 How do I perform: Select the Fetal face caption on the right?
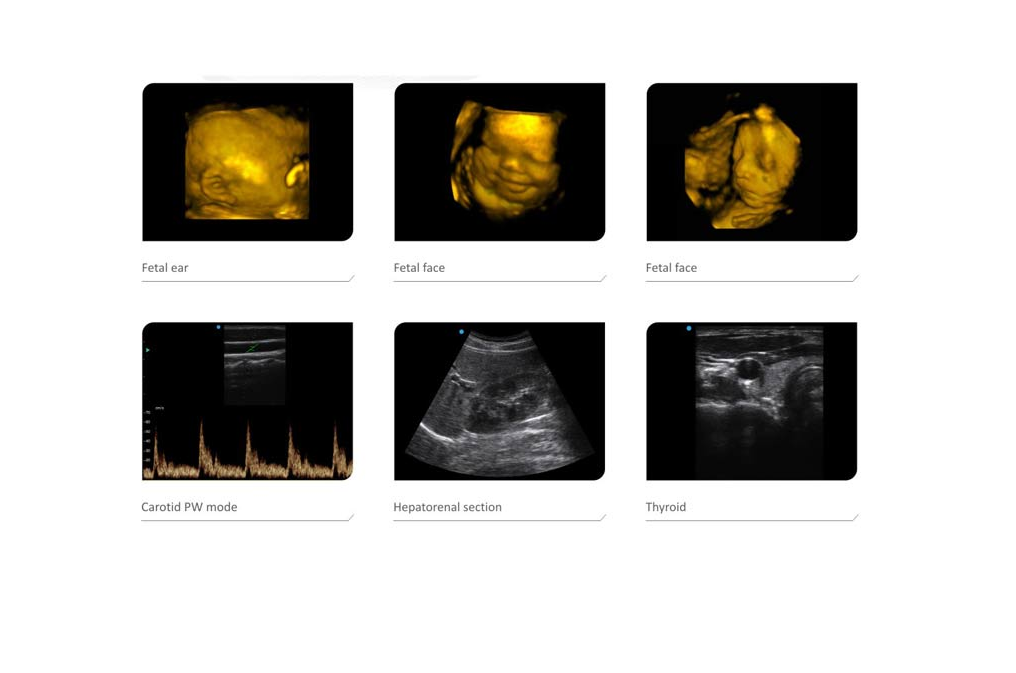tap(672, 267)
